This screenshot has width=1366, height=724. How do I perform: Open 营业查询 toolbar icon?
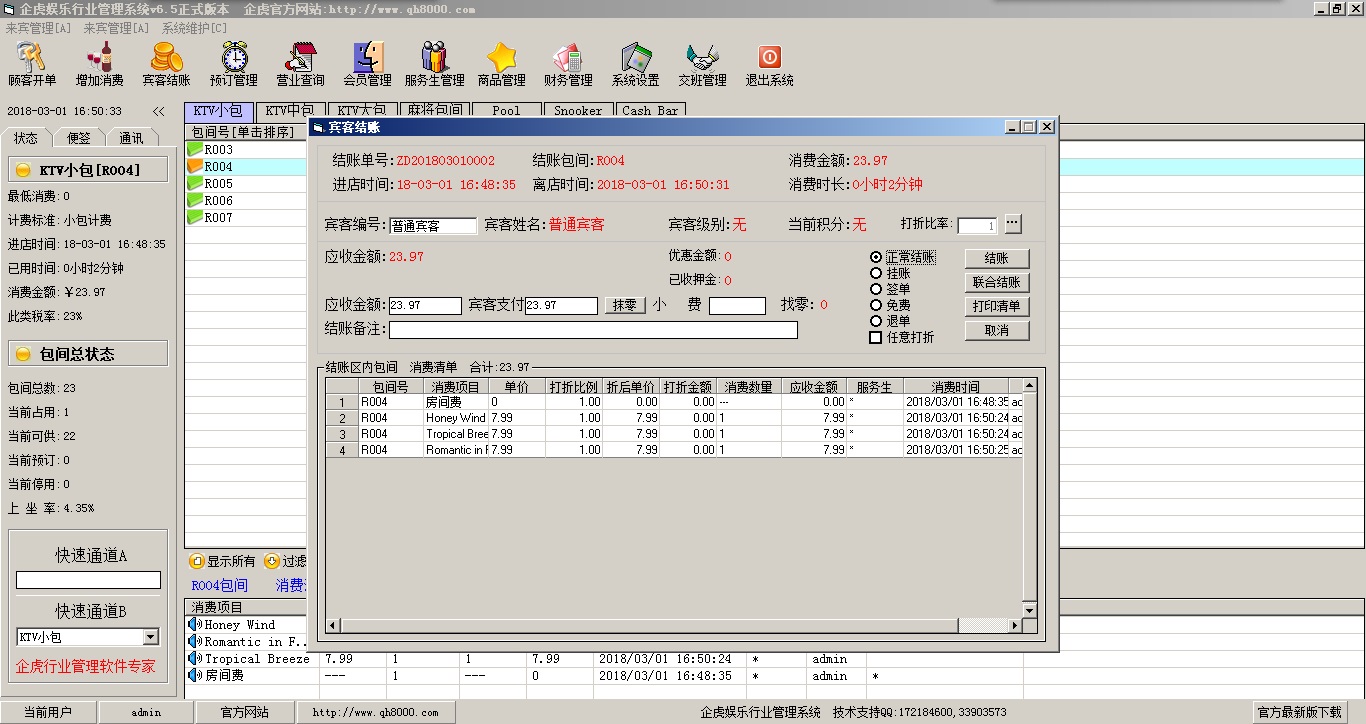coord(300,64)
